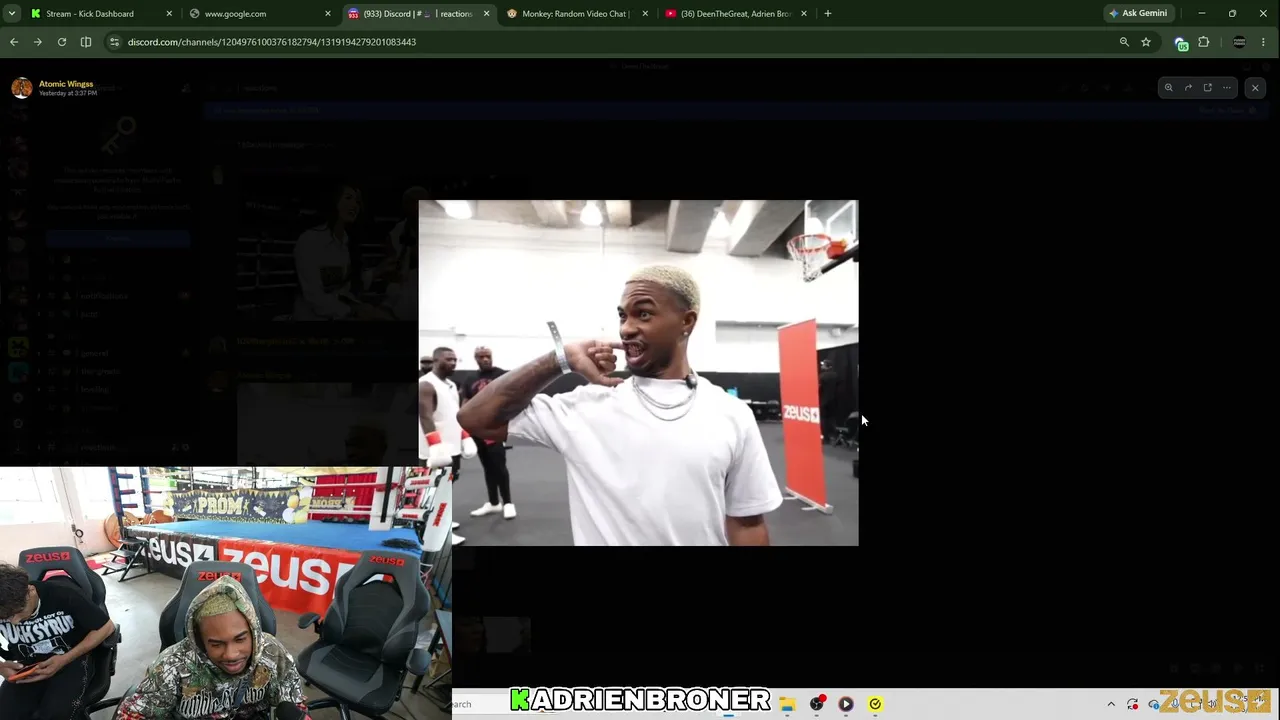
Task: Click the Atomic Wingss username
Action: (66, 84)
